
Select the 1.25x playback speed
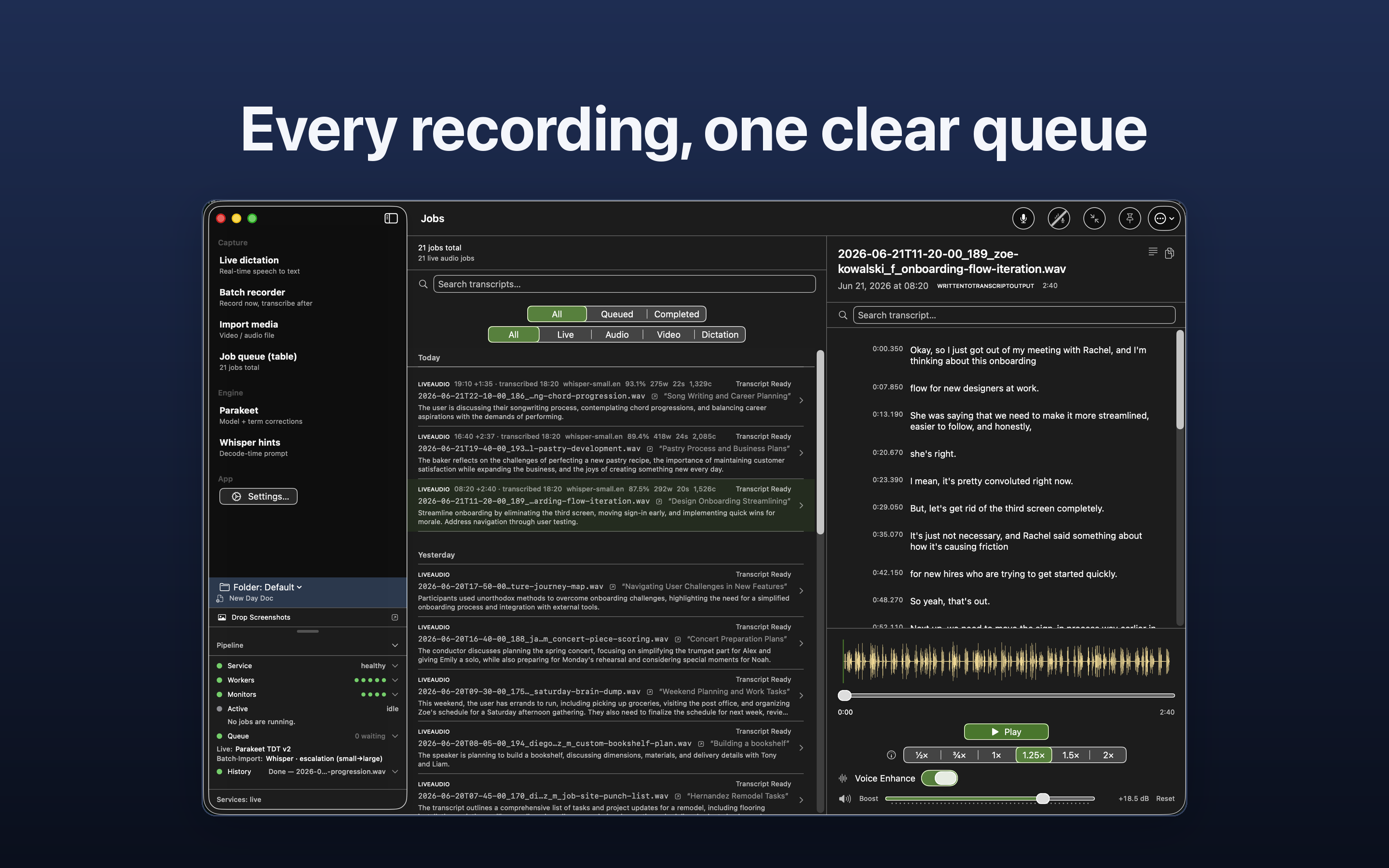[x=1034, y=755]
